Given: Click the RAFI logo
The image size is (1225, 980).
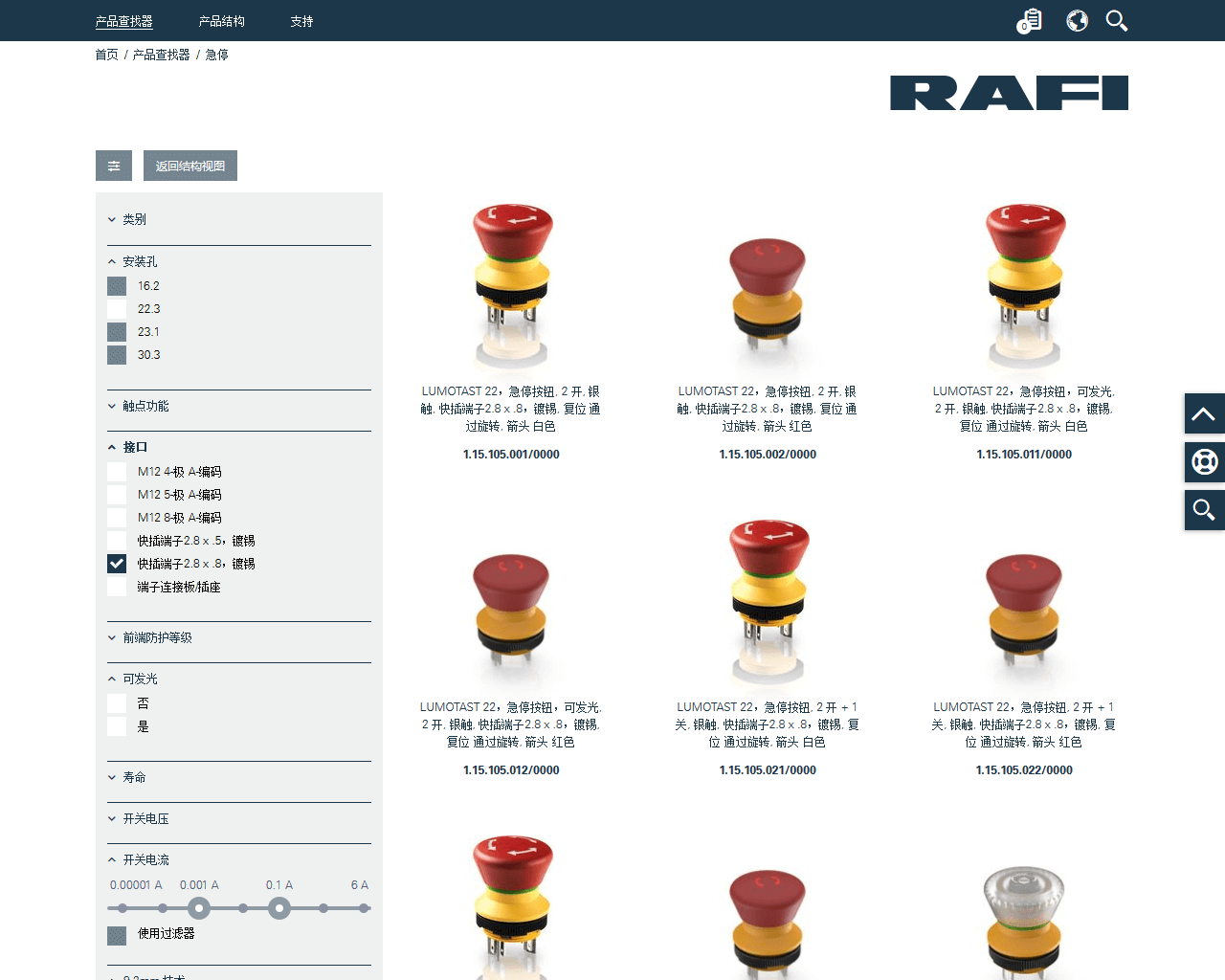Looking at the screenshot, I should coord(1009,93).
